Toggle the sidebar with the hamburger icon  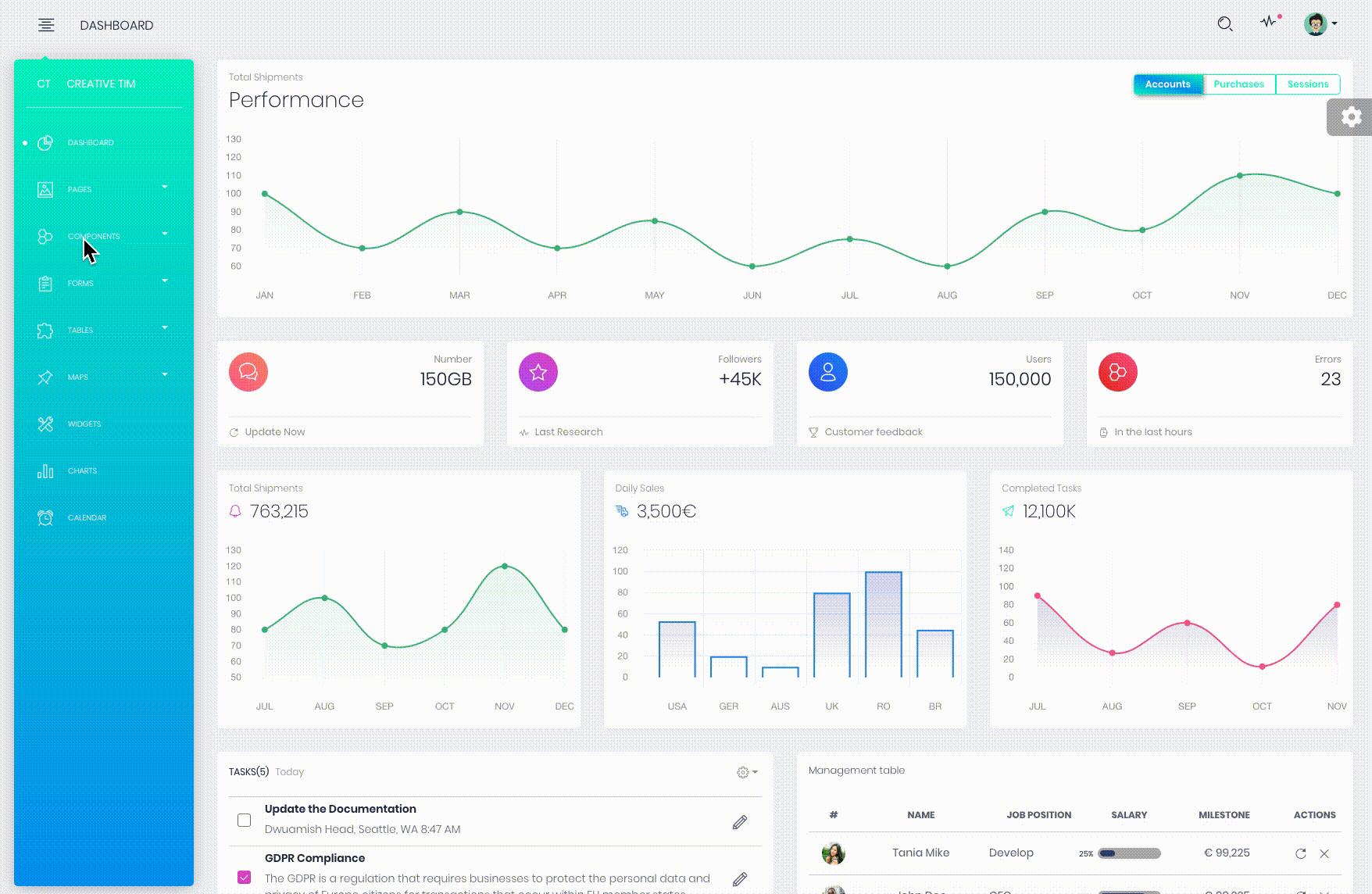pyautogui.click(x=46, y=25)
